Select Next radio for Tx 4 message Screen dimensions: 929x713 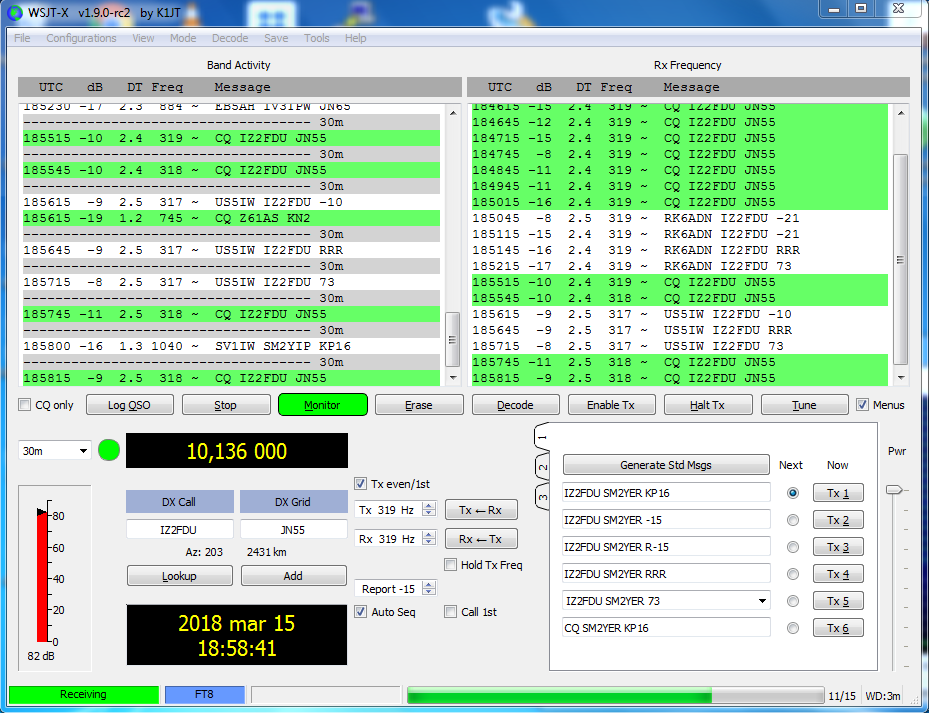tap(793, 574)
